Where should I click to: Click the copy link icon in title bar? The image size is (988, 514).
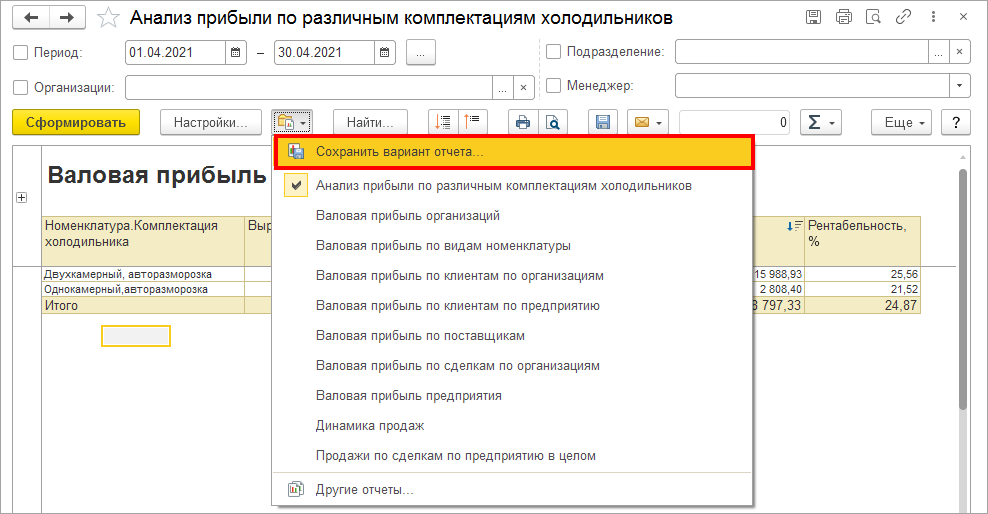tap(903, 17)
